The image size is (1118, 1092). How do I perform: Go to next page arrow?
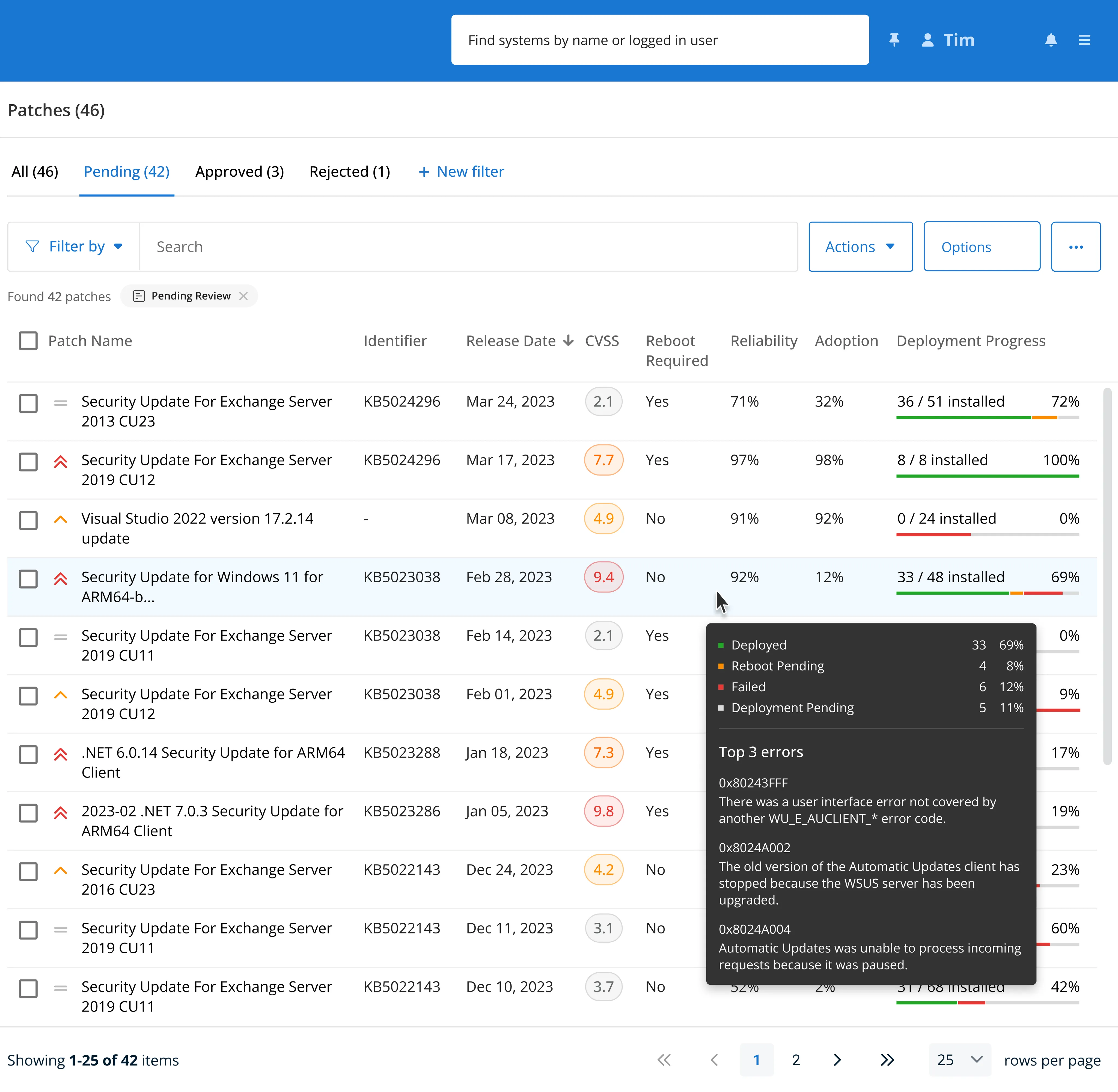coord(837,1059)
